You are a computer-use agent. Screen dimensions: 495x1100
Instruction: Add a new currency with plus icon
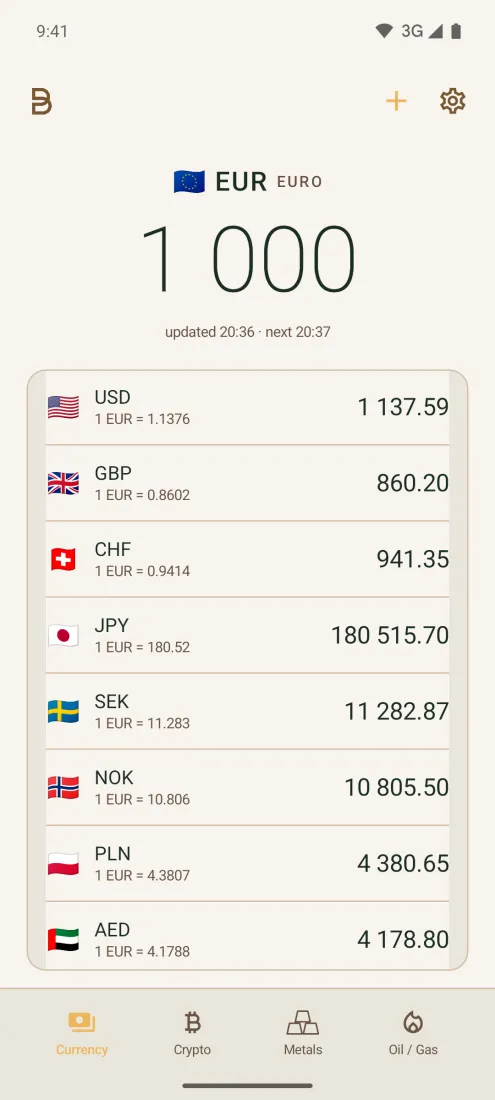396,101
